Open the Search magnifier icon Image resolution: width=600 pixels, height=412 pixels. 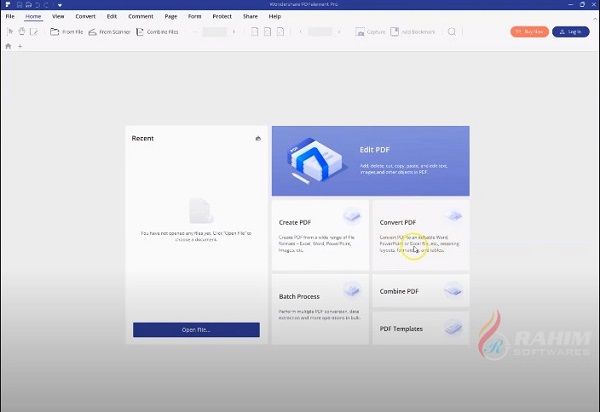pos(452,32)
